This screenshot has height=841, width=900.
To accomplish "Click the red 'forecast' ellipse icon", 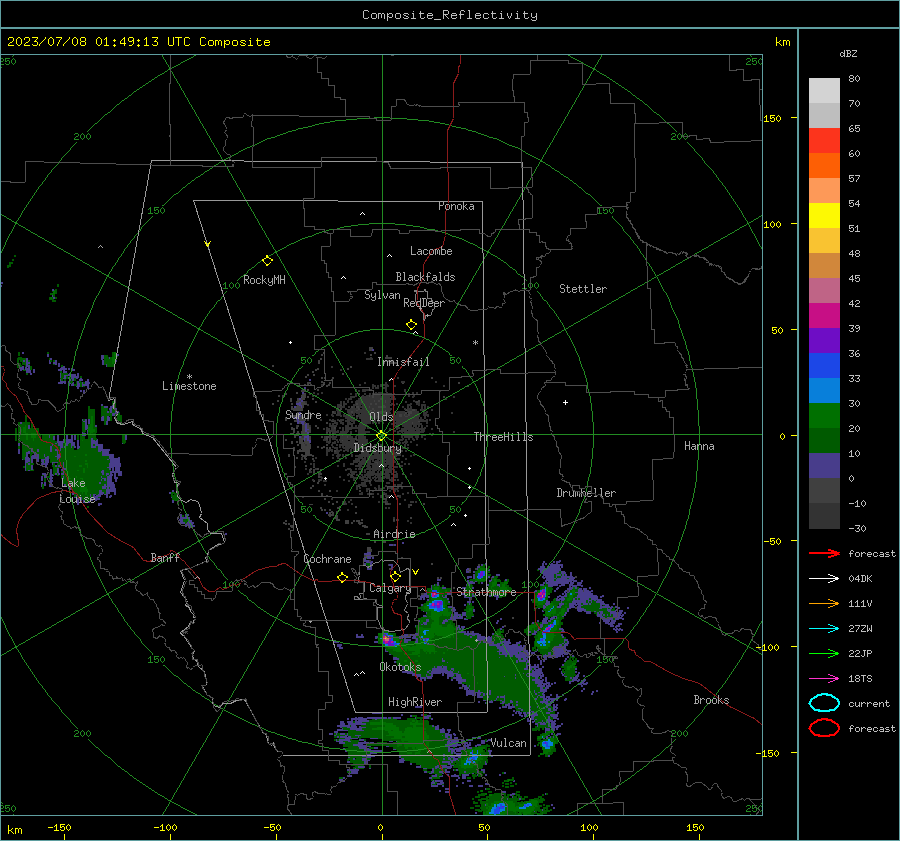I will pyautogui.click(x=824, y=728).
